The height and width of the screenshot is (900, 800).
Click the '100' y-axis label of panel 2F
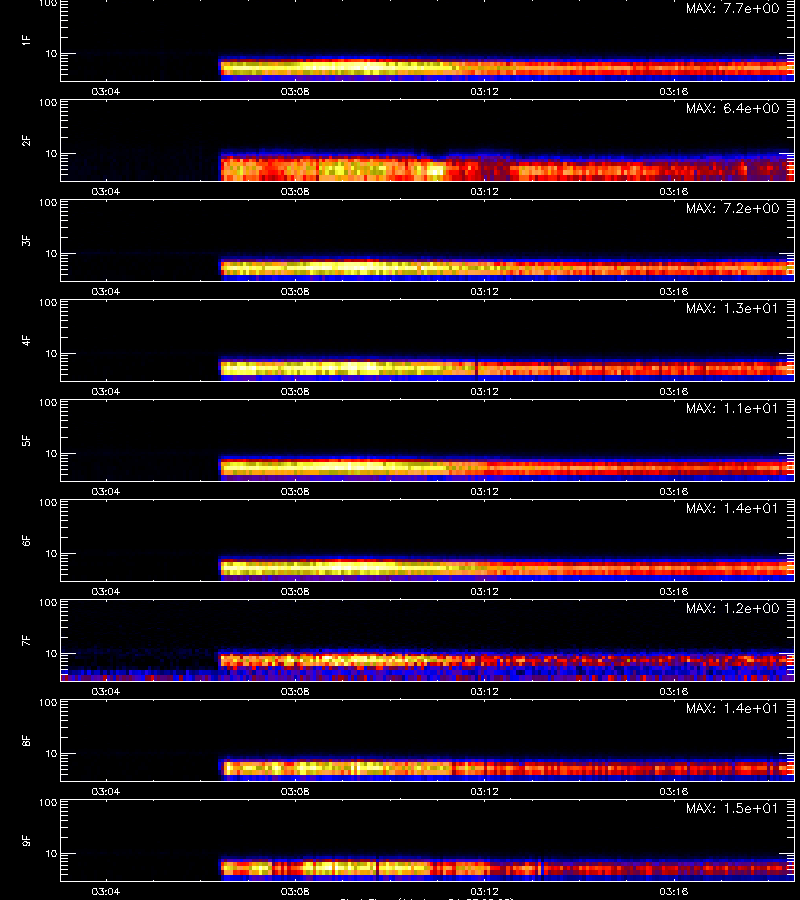(48, 103)
